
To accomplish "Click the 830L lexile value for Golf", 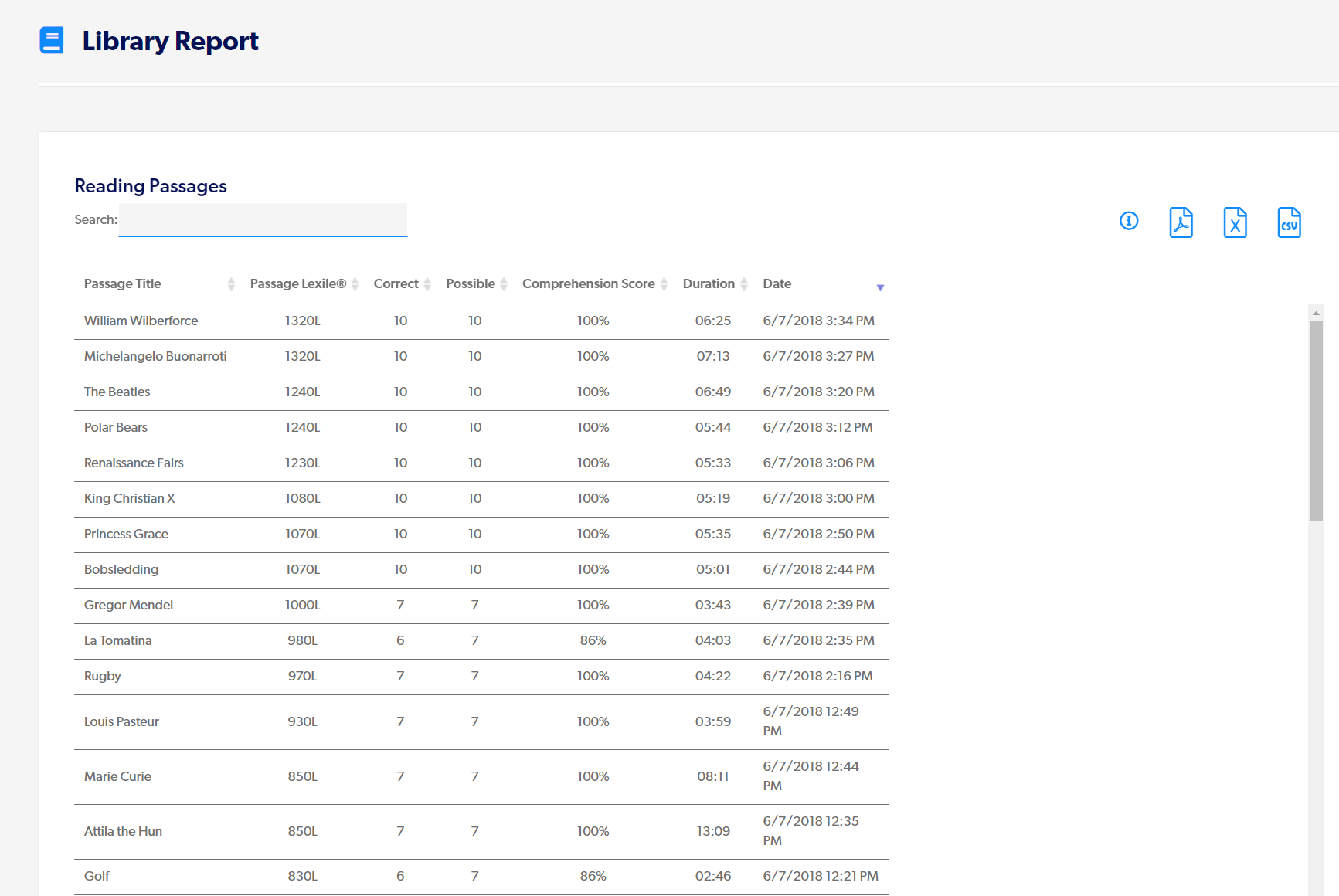I will tap(303, 876).
